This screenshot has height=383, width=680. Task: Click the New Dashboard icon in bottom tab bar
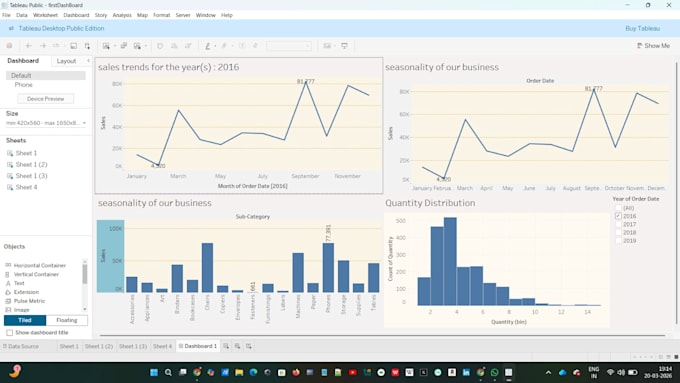tap(237, 346)
